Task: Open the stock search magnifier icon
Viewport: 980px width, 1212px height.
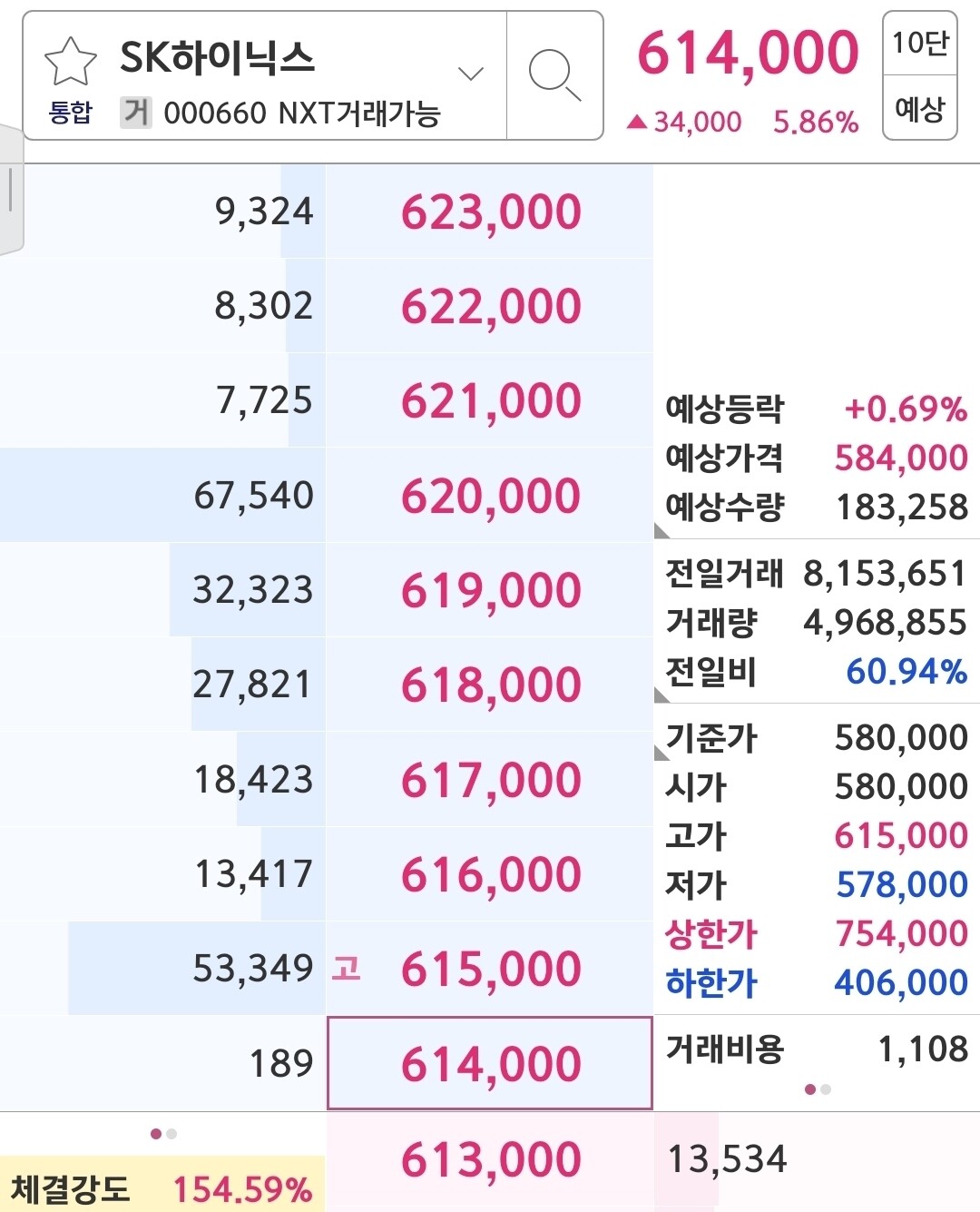Action: coord(554,74)
